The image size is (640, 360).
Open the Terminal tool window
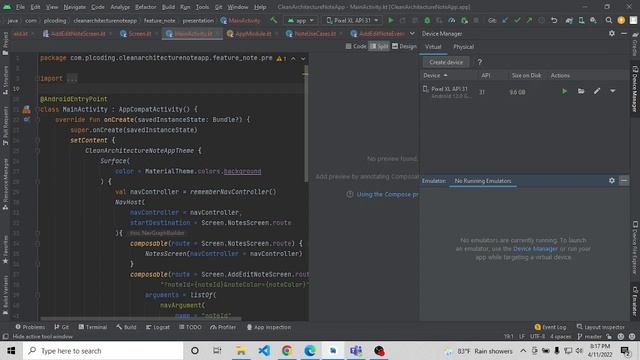point(93,327)
